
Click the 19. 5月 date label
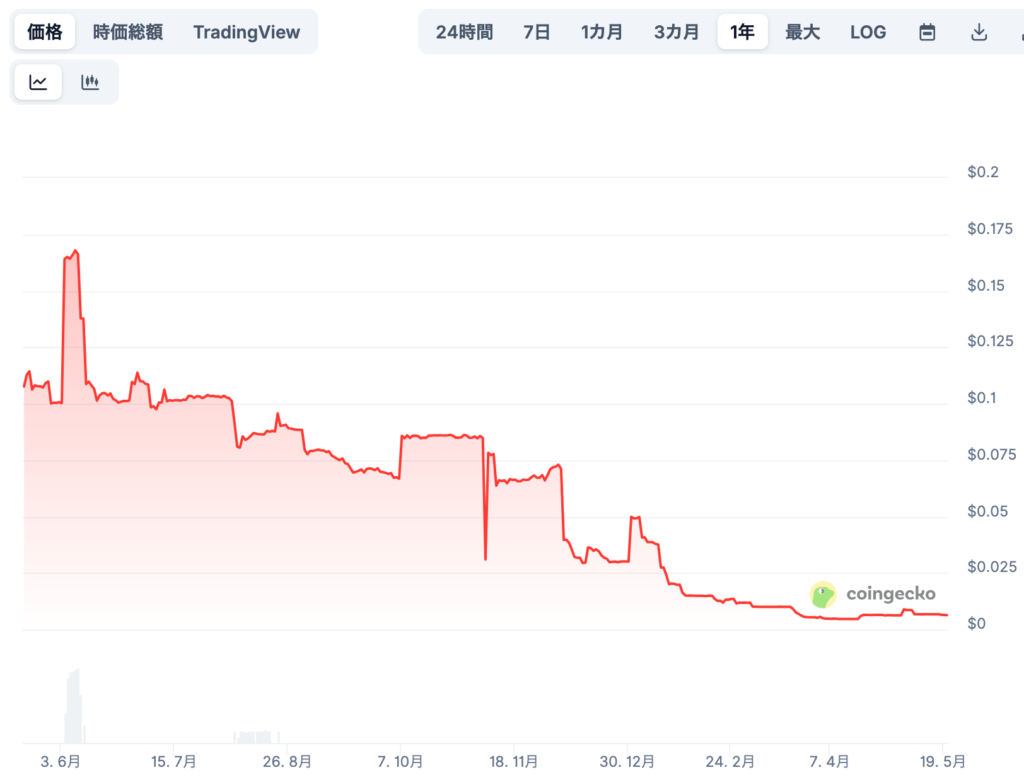coord(942,761)
